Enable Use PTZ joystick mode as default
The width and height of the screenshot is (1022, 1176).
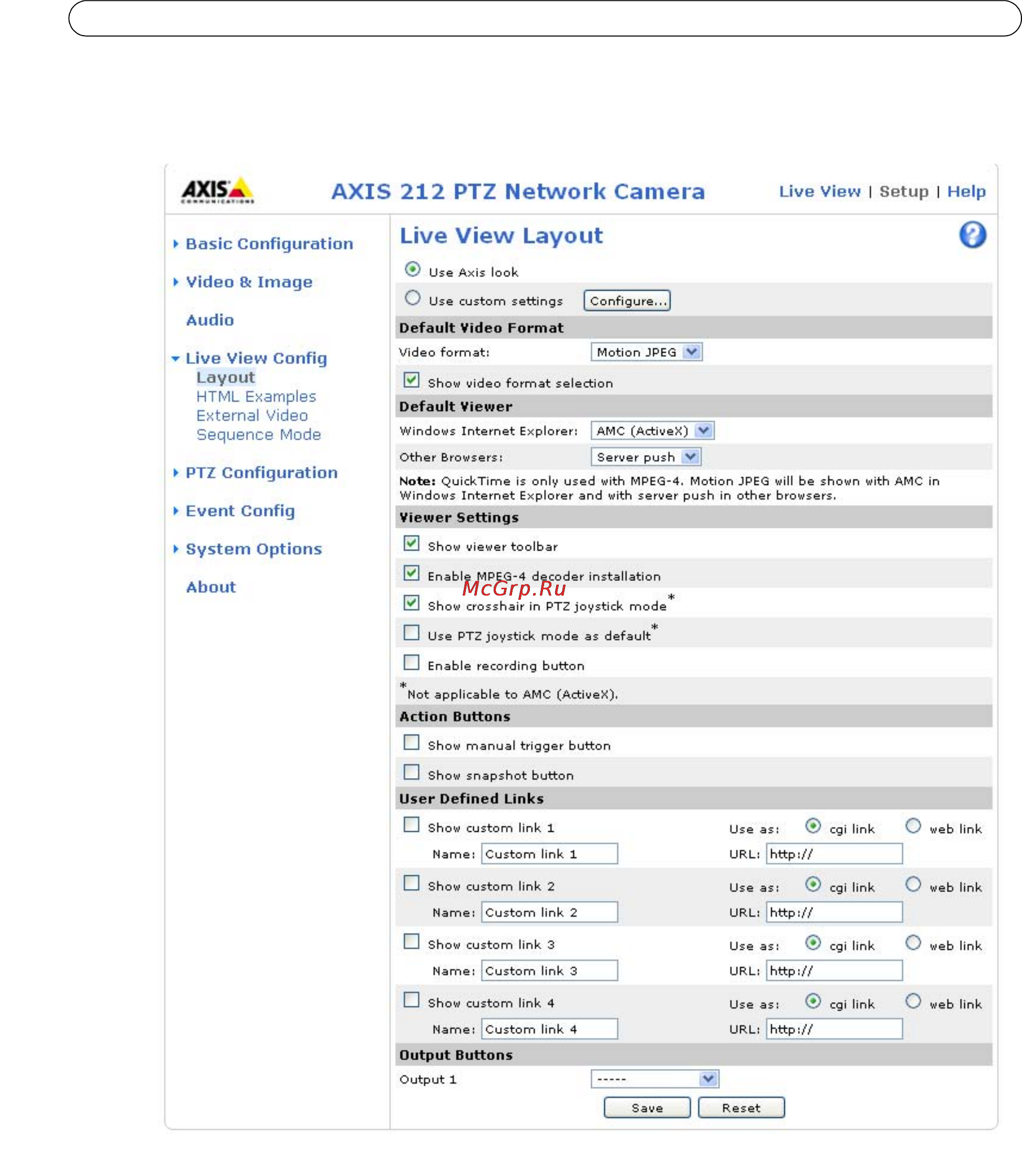411,633
